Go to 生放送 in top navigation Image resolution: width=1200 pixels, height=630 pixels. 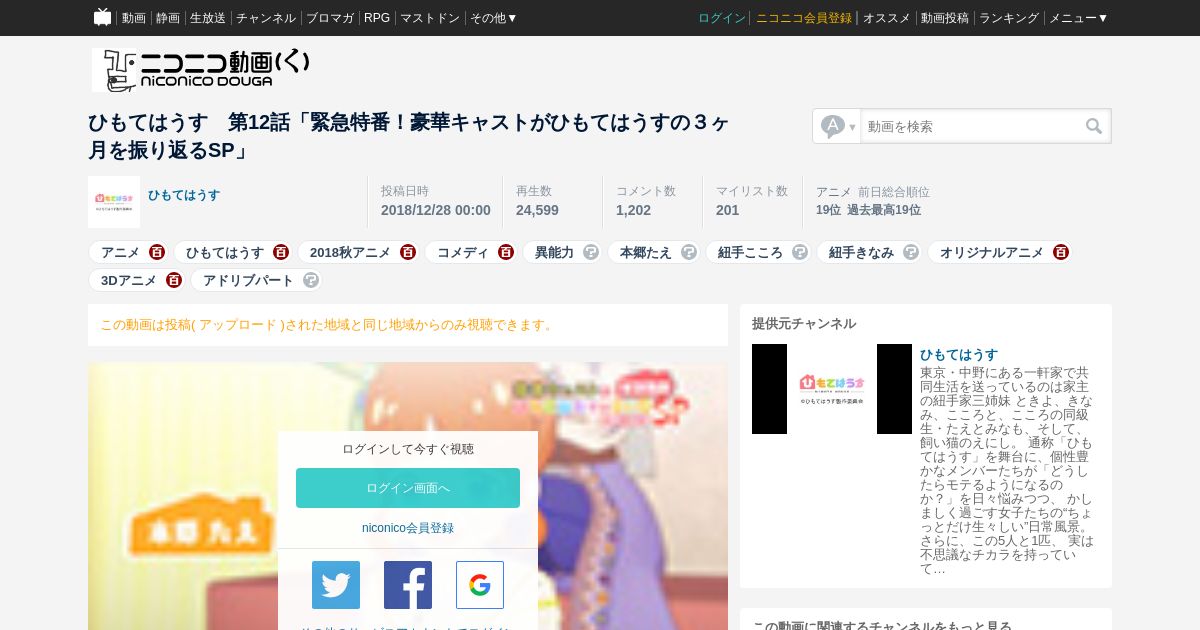208,18
